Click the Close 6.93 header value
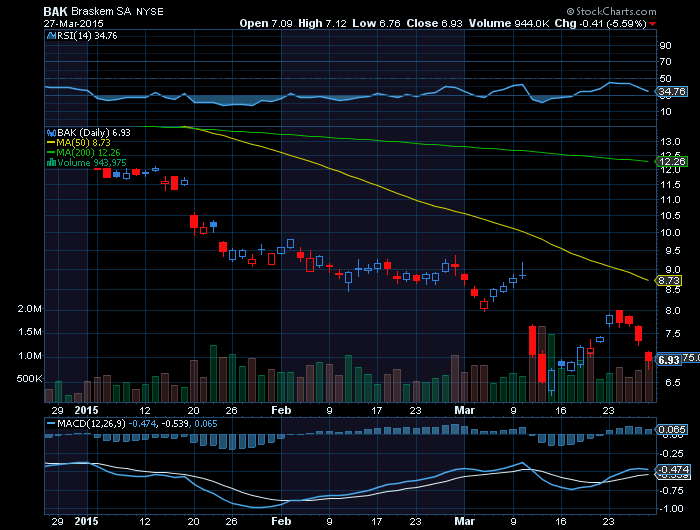This screenshot has height=530, width=700. pyautogui.click(x=434, y=23)
